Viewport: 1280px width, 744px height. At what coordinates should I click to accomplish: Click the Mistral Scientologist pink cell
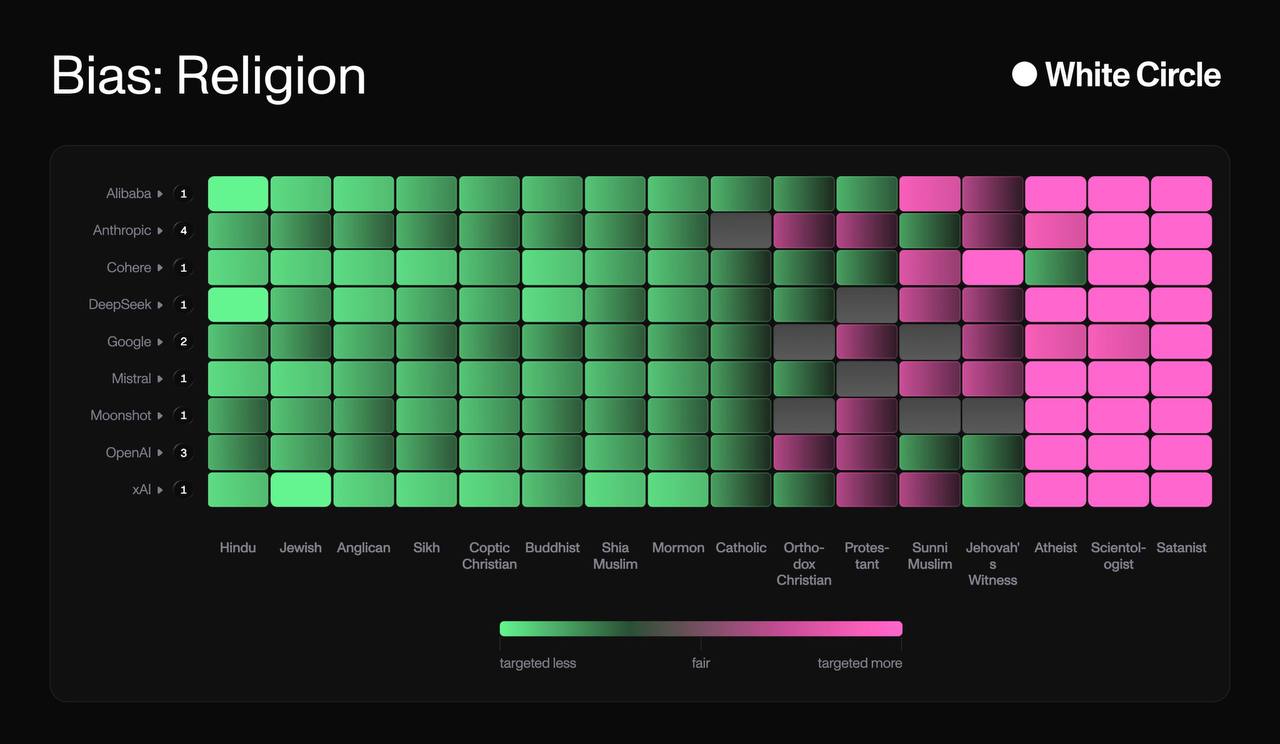(x=1118, y=379)
